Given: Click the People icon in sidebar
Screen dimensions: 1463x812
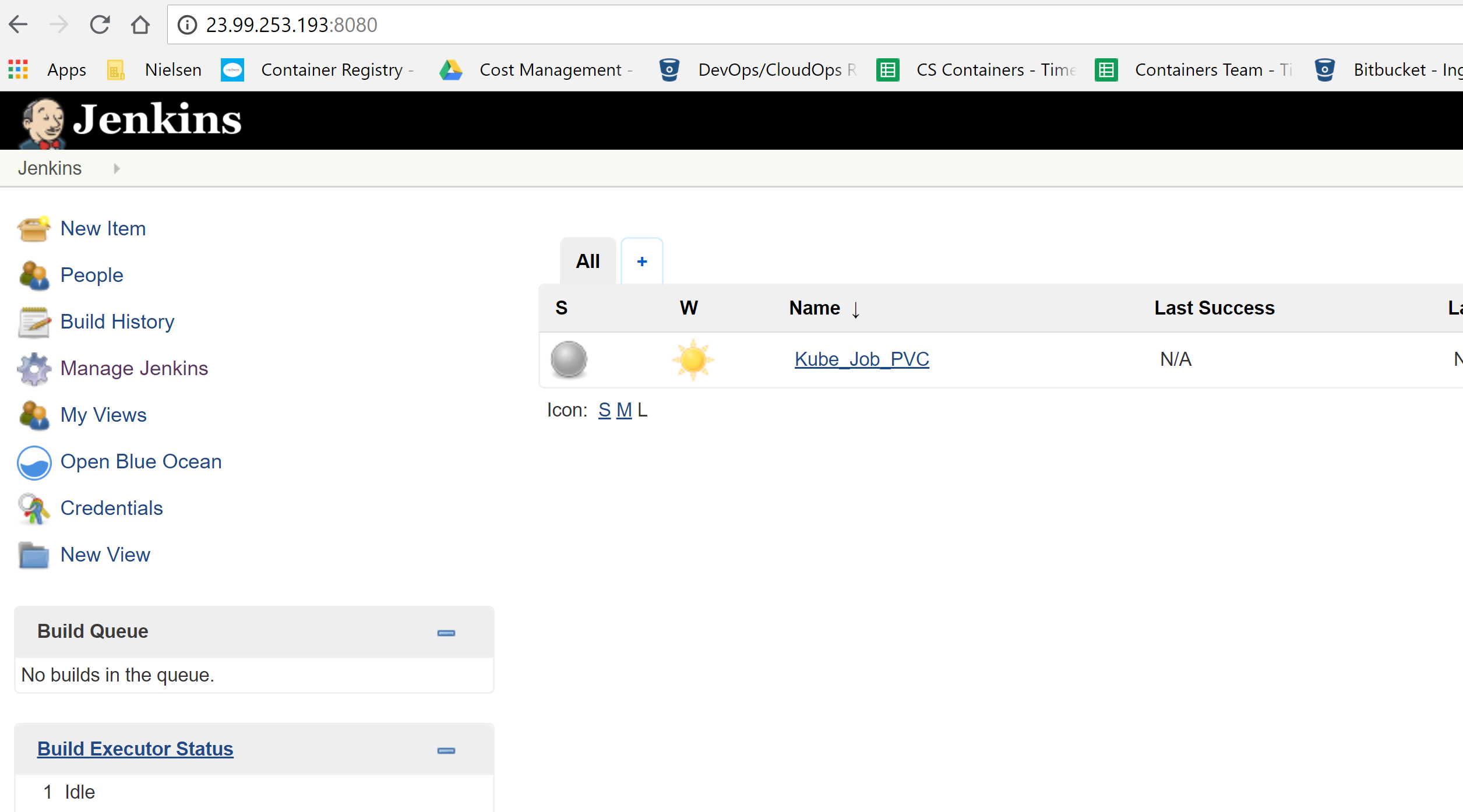Looking at the screenshot, I should click(x=34, y=276).
